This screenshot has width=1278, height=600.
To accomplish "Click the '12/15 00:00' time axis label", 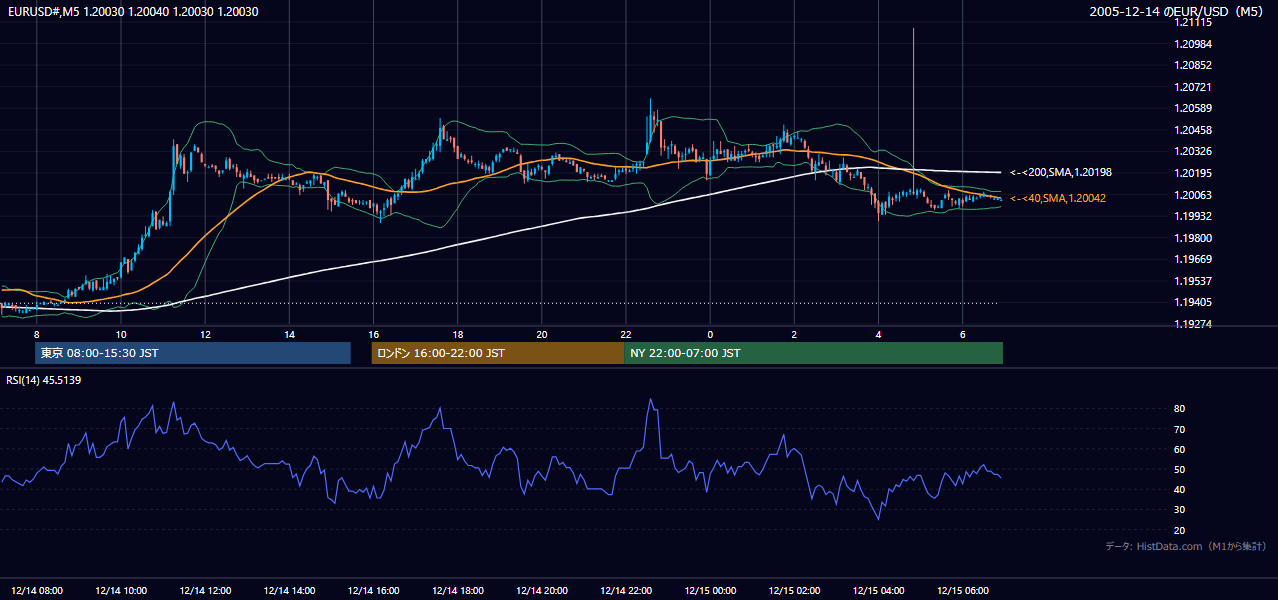I will pos(710,591).
